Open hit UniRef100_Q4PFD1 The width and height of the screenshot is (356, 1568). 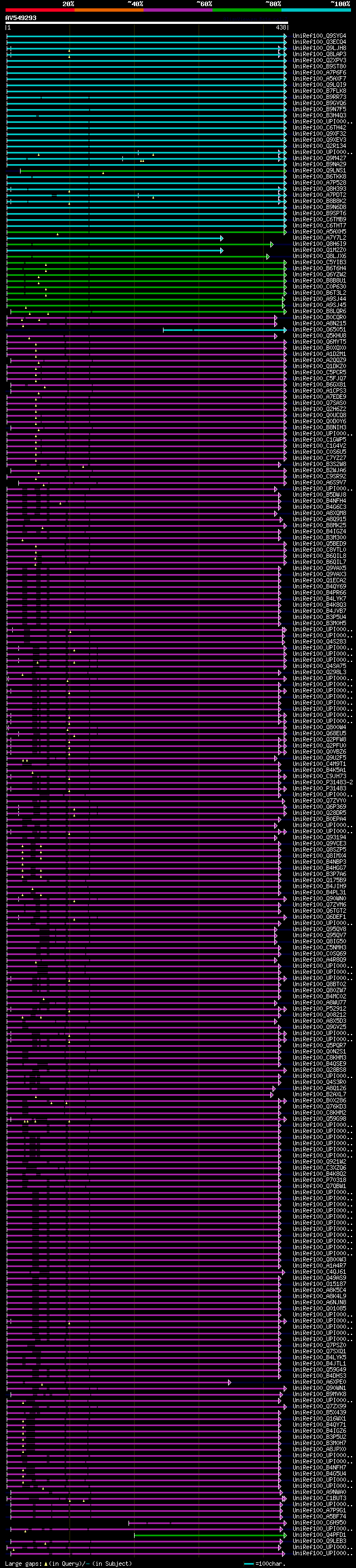click(x=319, y=1535)
